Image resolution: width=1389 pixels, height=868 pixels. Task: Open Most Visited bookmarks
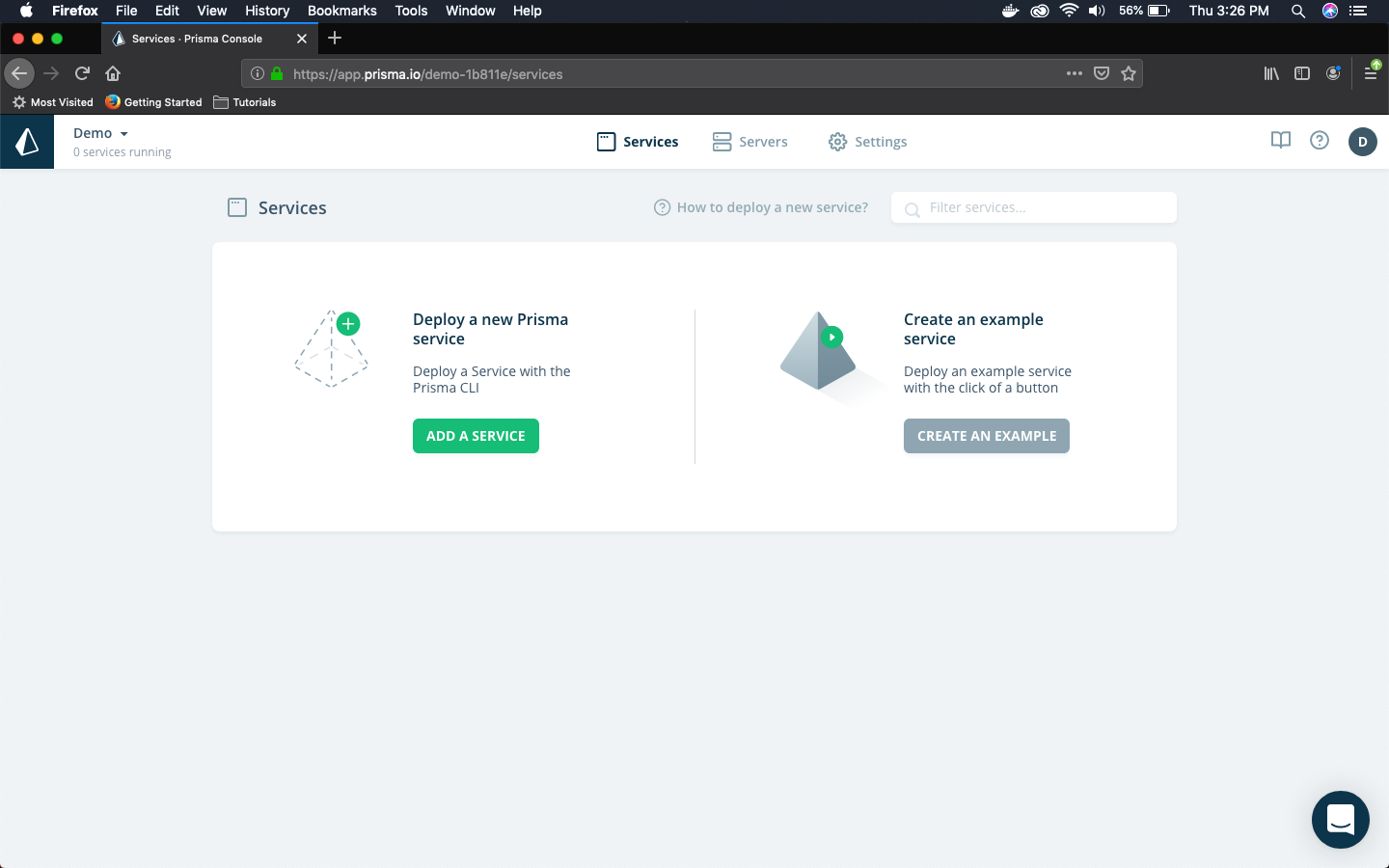[x=53, y=102]
